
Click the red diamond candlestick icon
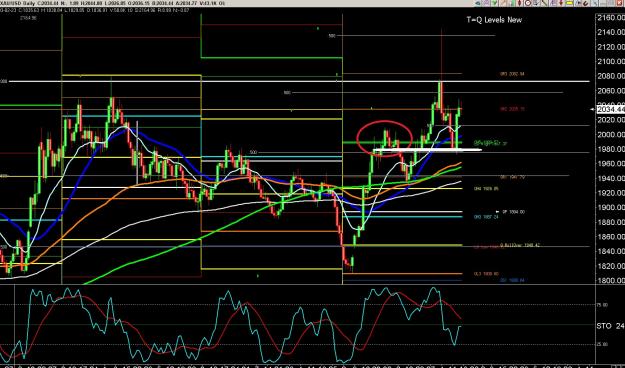(x=519, y=3)
